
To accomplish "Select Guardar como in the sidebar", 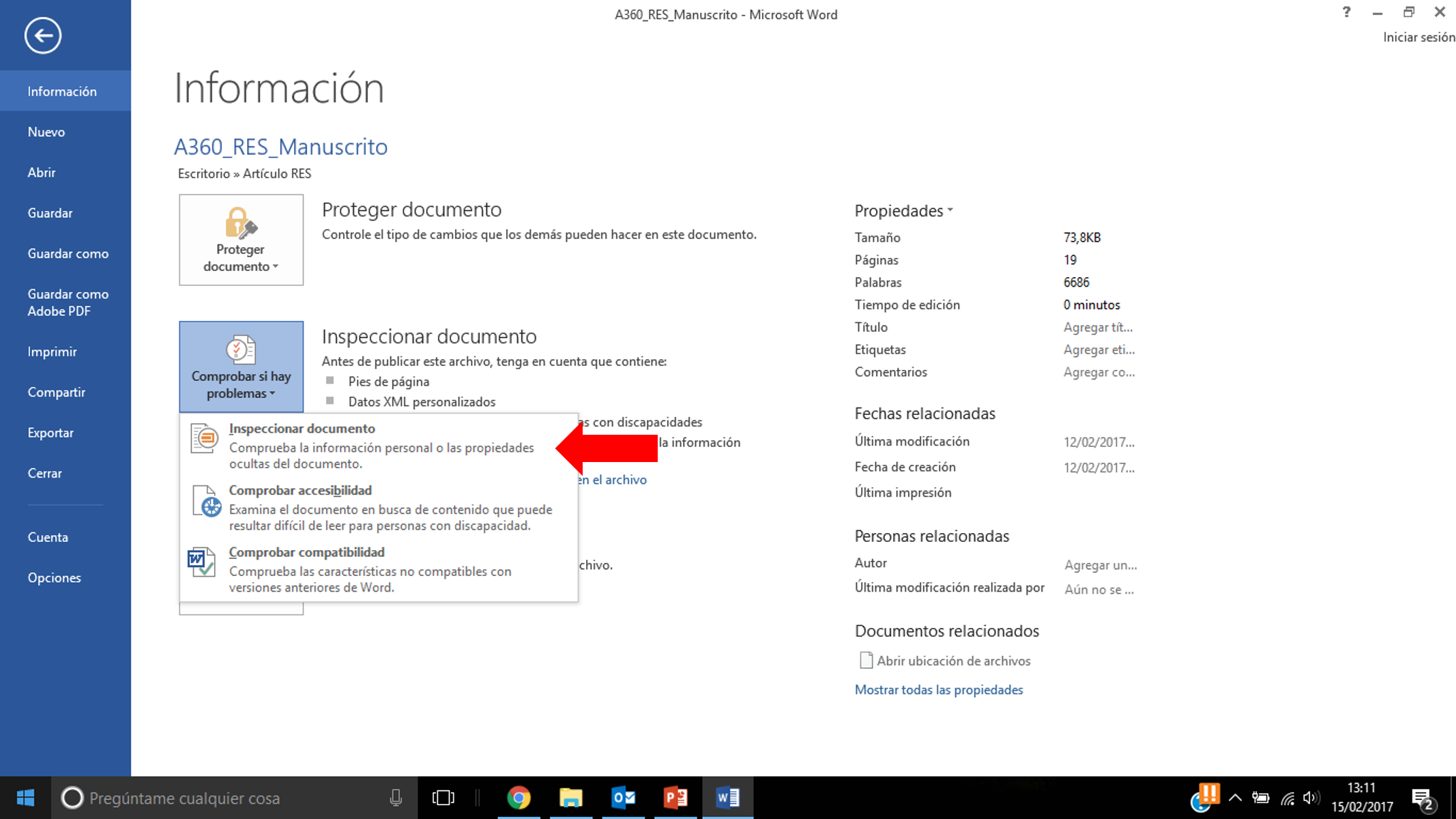I will click(x=65, y=253).
